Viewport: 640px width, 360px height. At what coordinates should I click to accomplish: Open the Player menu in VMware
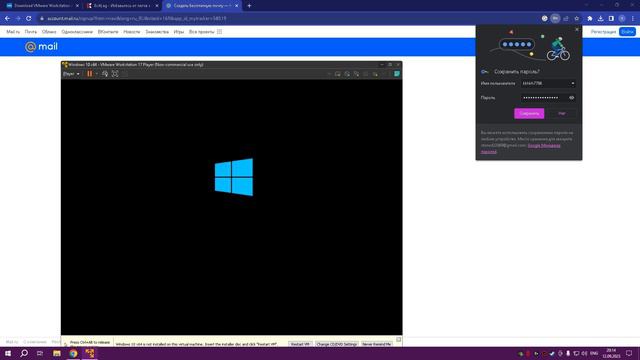pos(71,74)
